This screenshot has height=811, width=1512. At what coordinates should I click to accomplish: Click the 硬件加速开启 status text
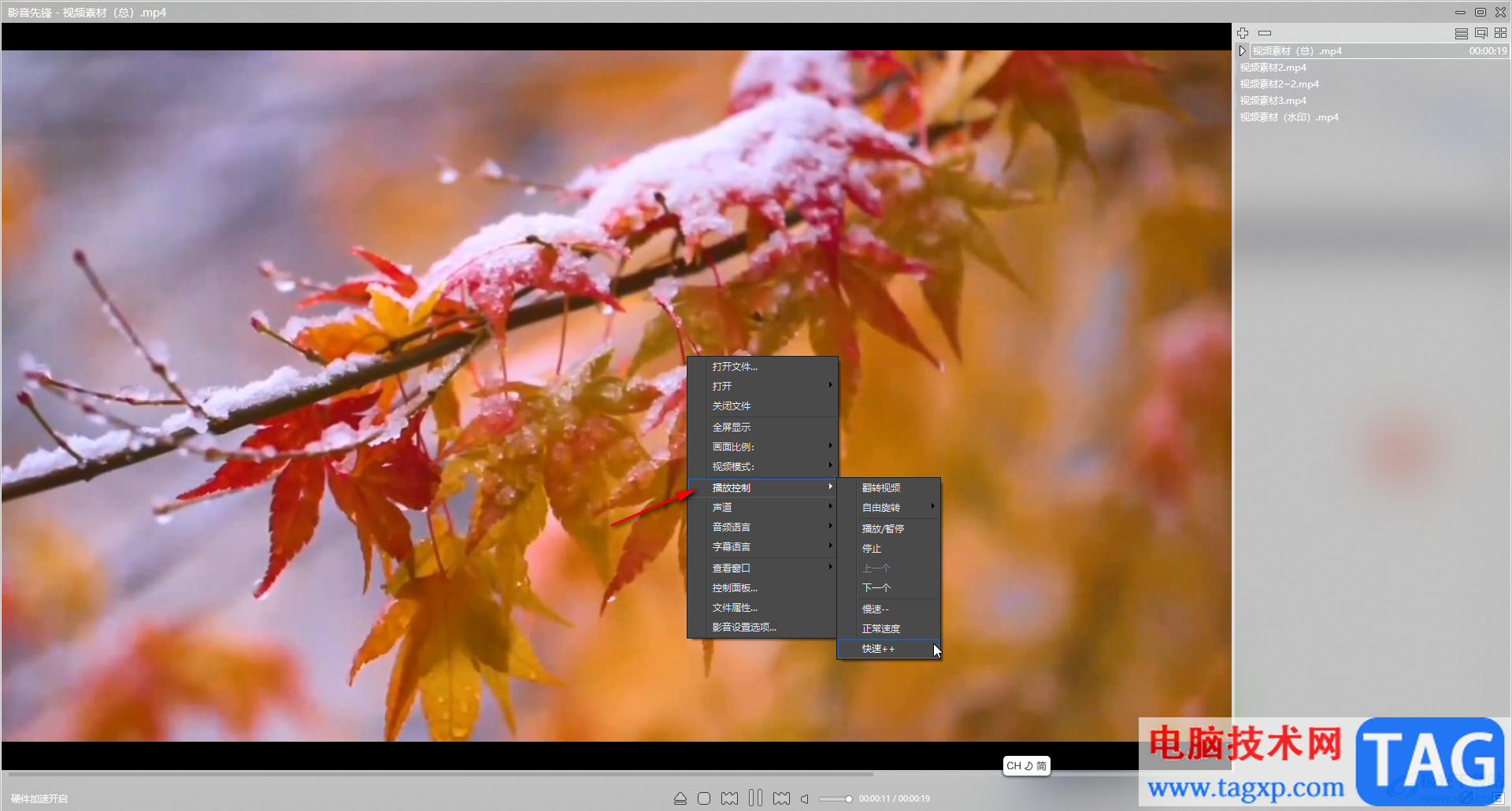39,799
